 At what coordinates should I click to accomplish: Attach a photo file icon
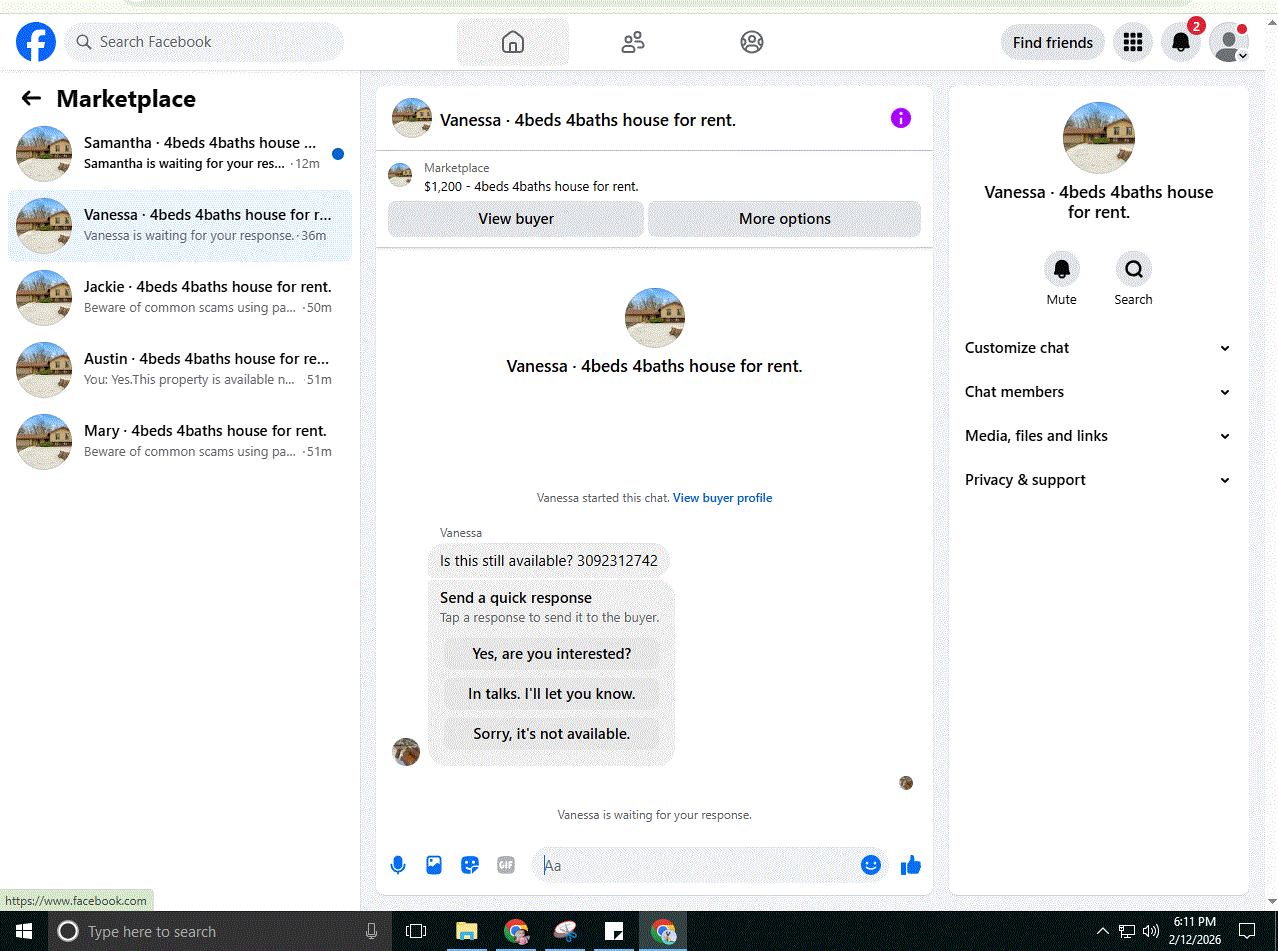coord(434,865)
